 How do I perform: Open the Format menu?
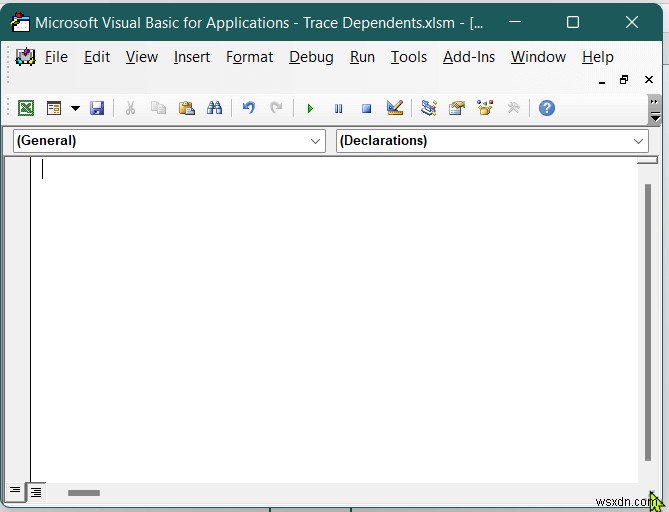pyautogui.click(x=249, y=57)
